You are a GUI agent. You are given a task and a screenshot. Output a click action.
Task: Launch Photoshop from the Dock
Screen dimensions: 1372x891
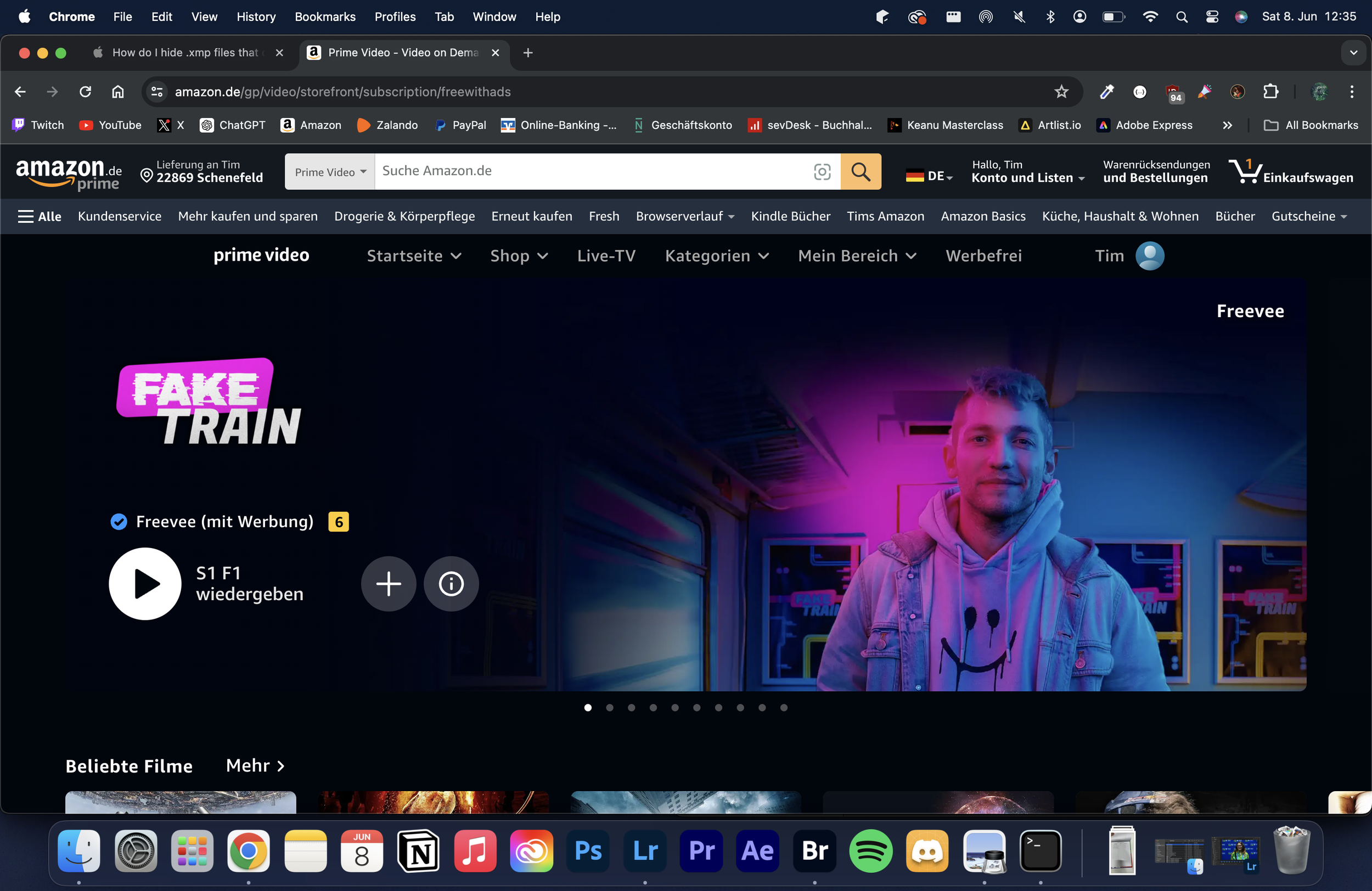[x=588, y=850]
